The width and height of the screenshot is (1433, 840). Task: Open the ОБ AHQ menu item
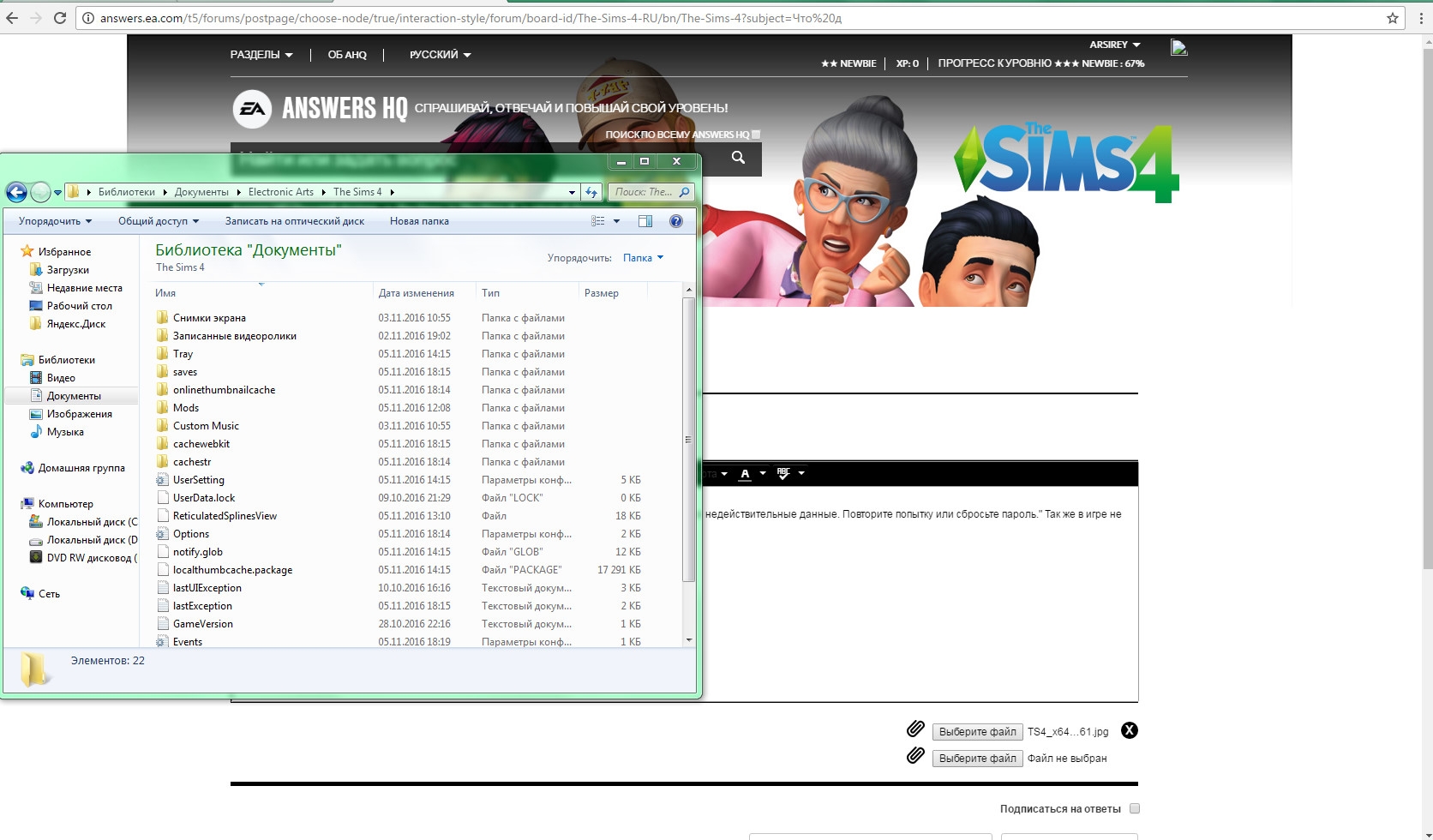click(x=347, y=55)
